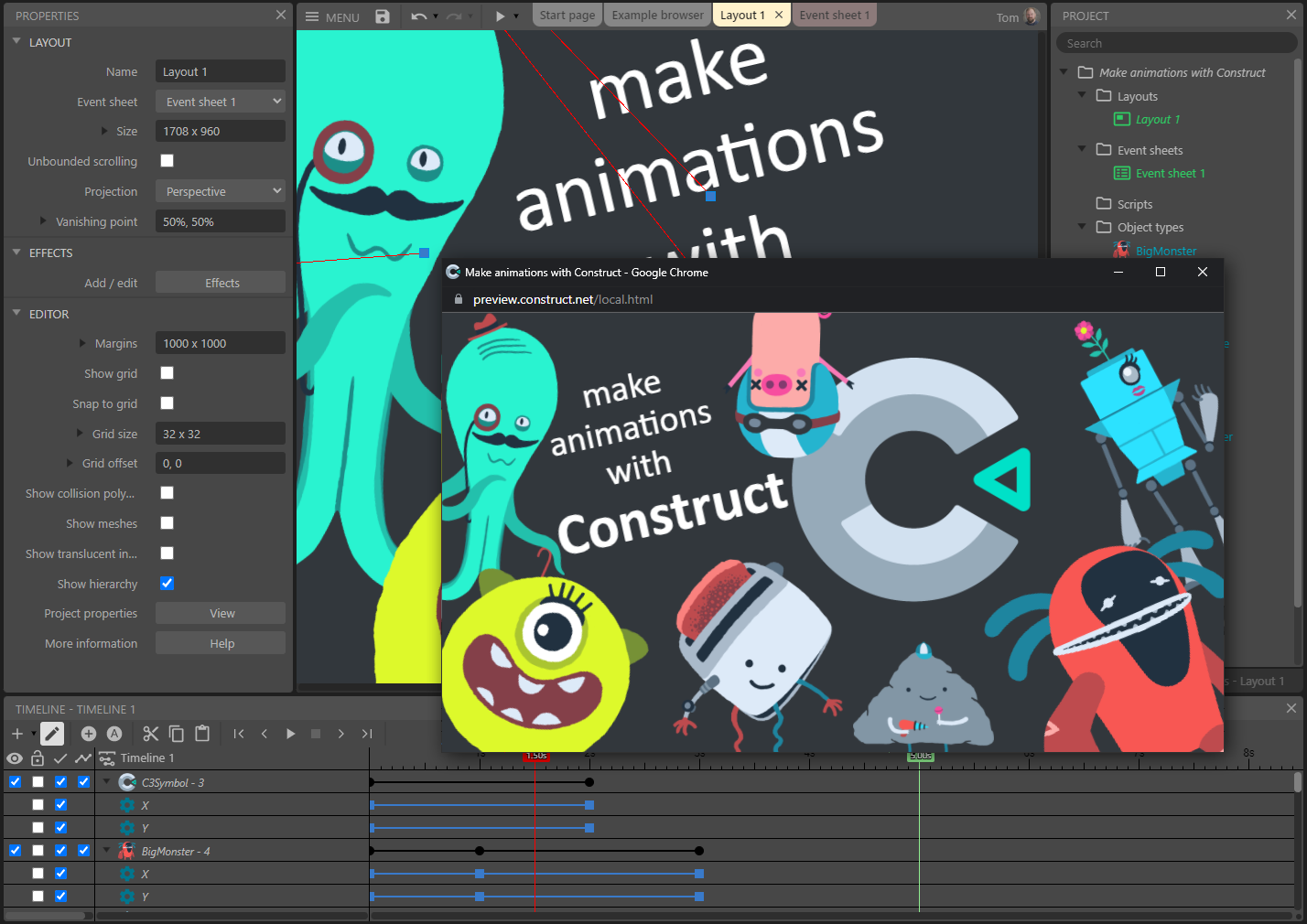Uncheck the Show hierarchy checkbox
The height and width of the screenshot is (924, 1307).
(x=167, y=583)
